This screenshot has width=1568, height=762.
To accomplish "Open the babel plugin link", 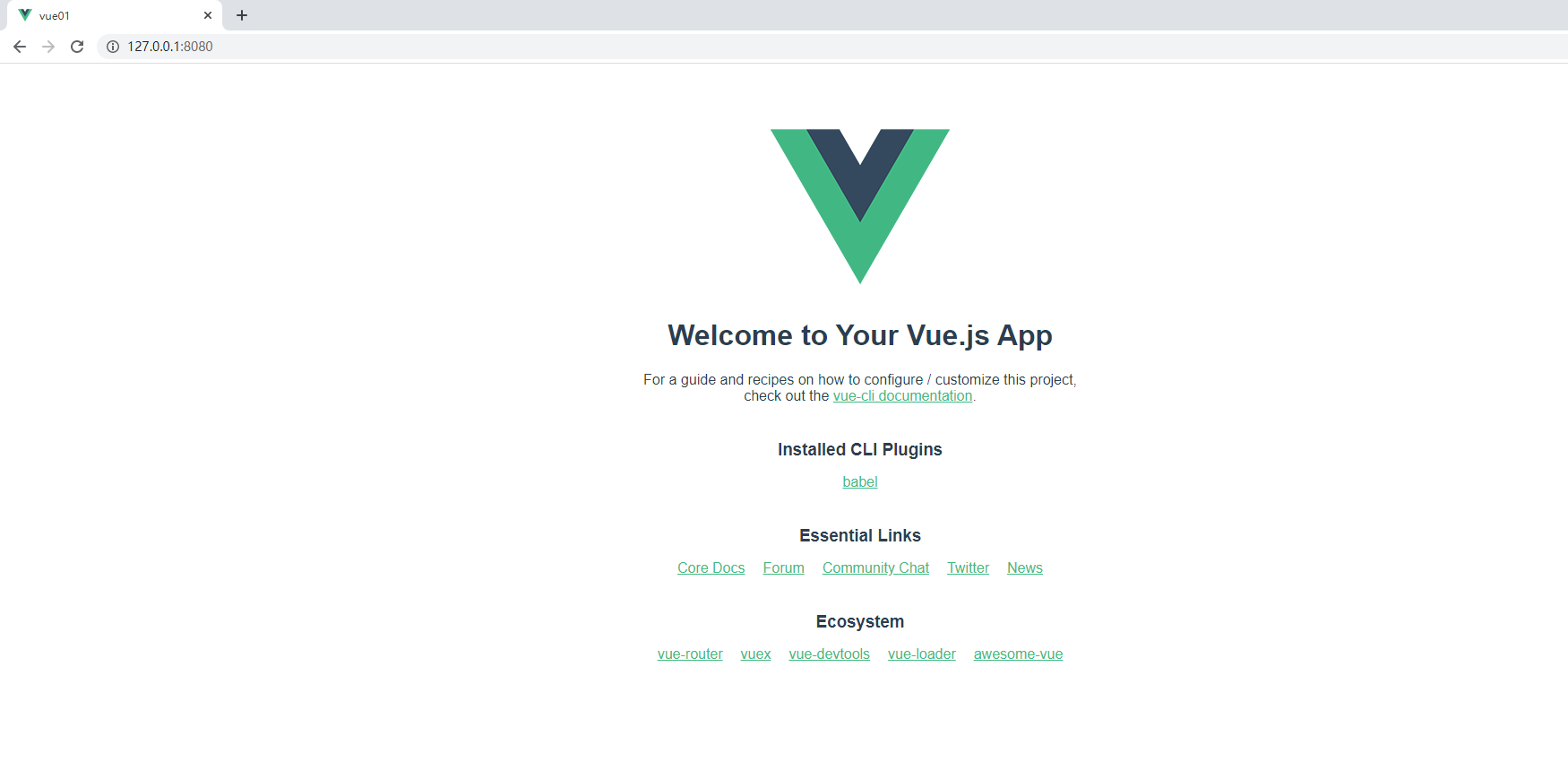I will pyautogui.click(x=860, y=482).
